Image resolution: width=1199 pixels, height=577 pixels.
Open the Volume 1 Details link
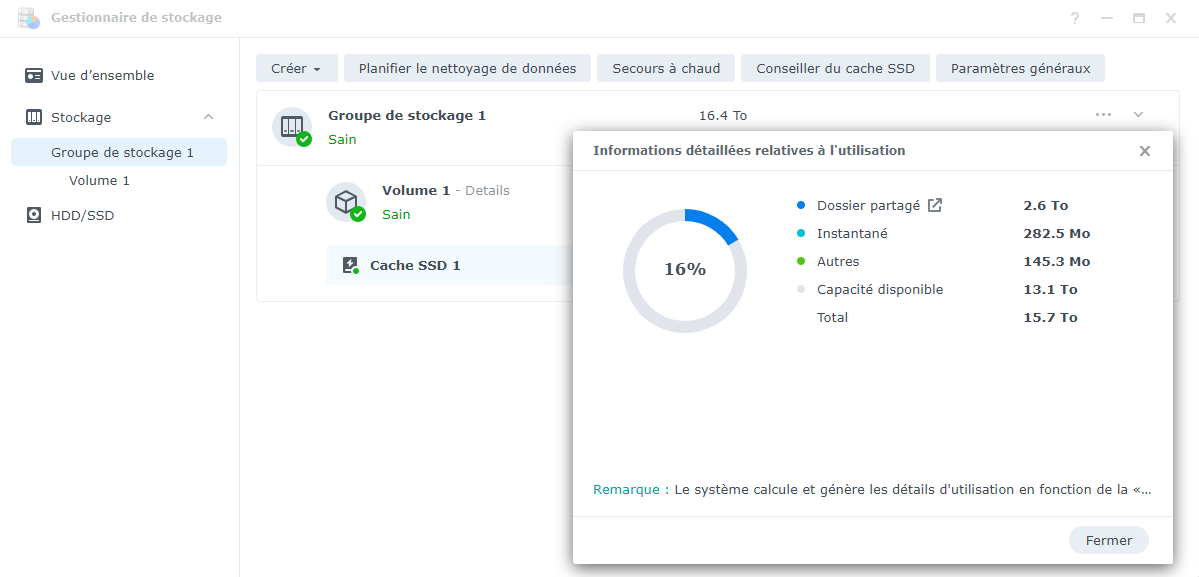pos(487,190)
